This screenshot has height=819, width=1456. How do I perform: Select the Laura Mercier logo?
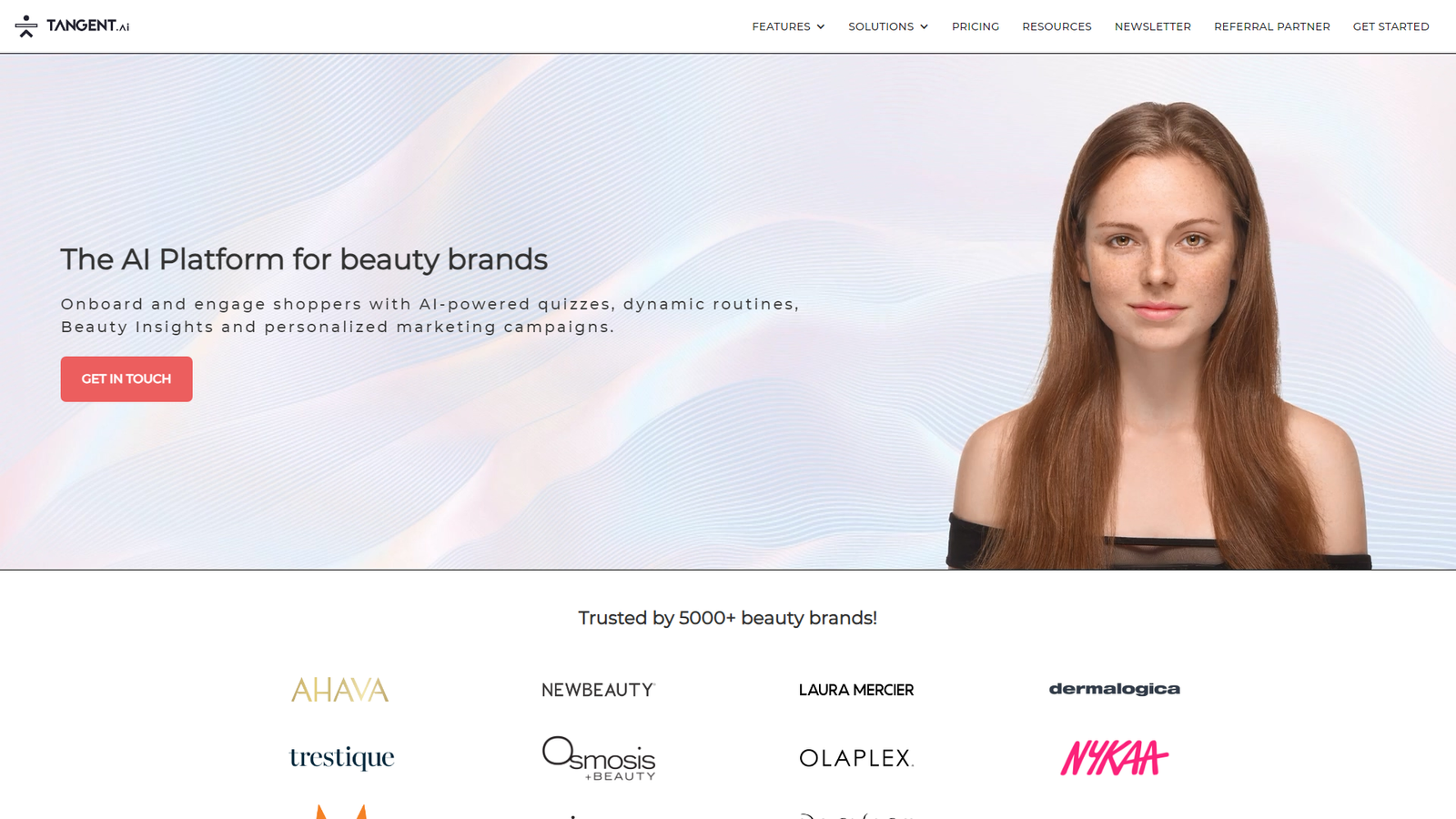click(x=856, y=690)
